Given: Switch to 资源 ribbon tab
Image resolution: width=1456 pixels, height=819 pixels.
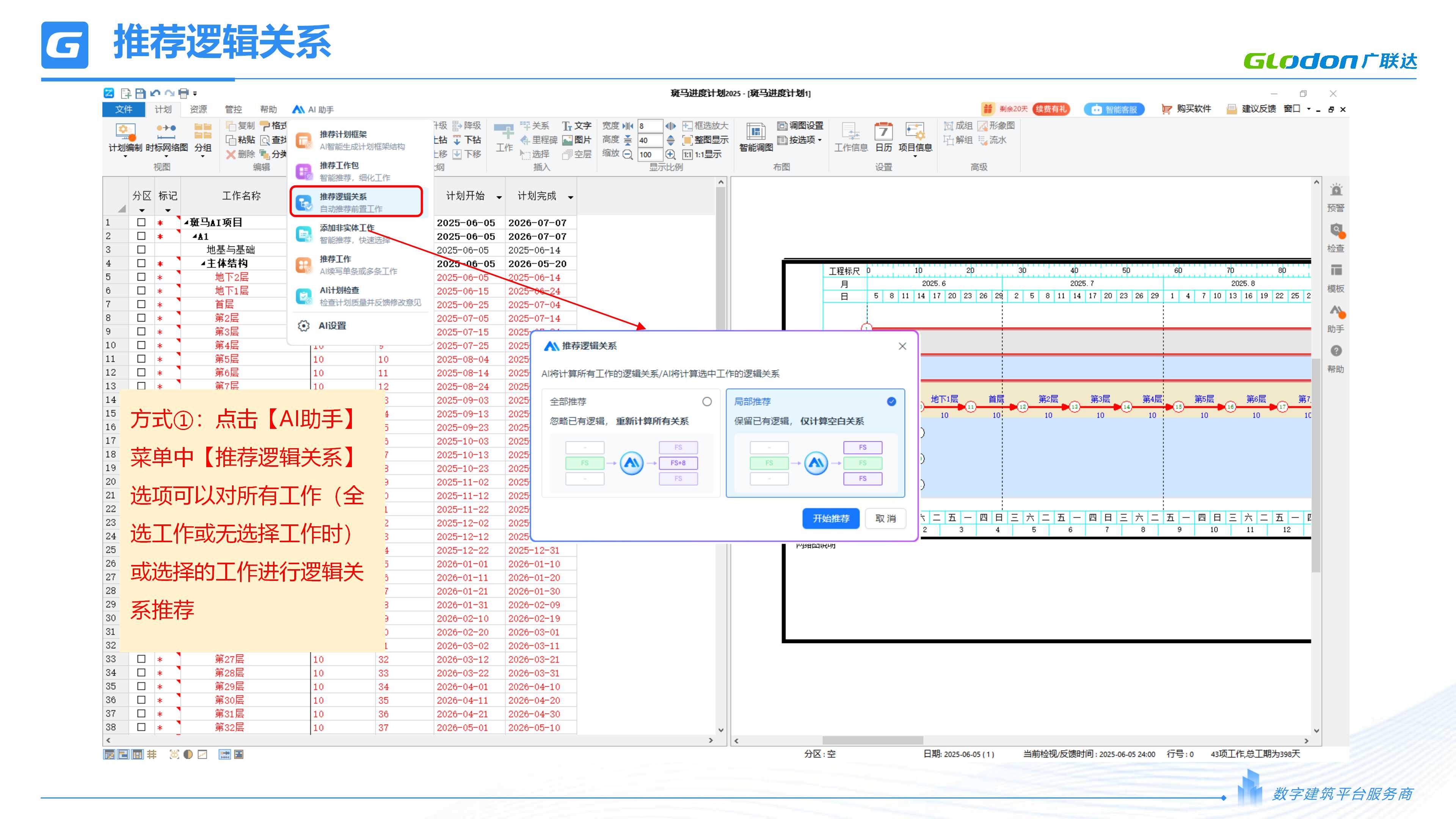Looking at the screenshot, I should [x=198, y=109].
